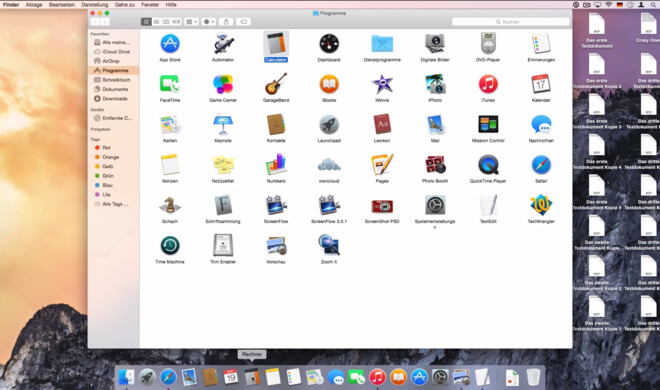The height and width of the screenshot is (390, 660).
Task: Select the Trim Enabler application icon
Action: coord(223,246)
